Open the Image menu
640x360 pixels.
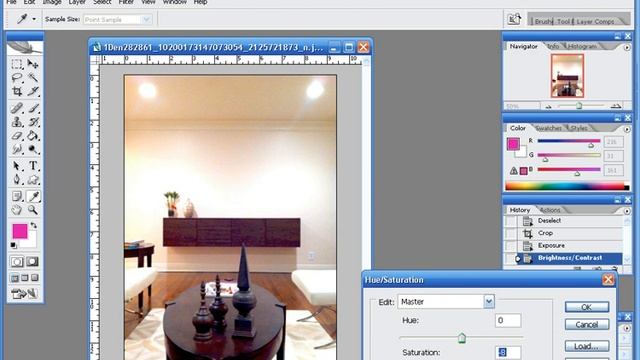pos(51,2)
